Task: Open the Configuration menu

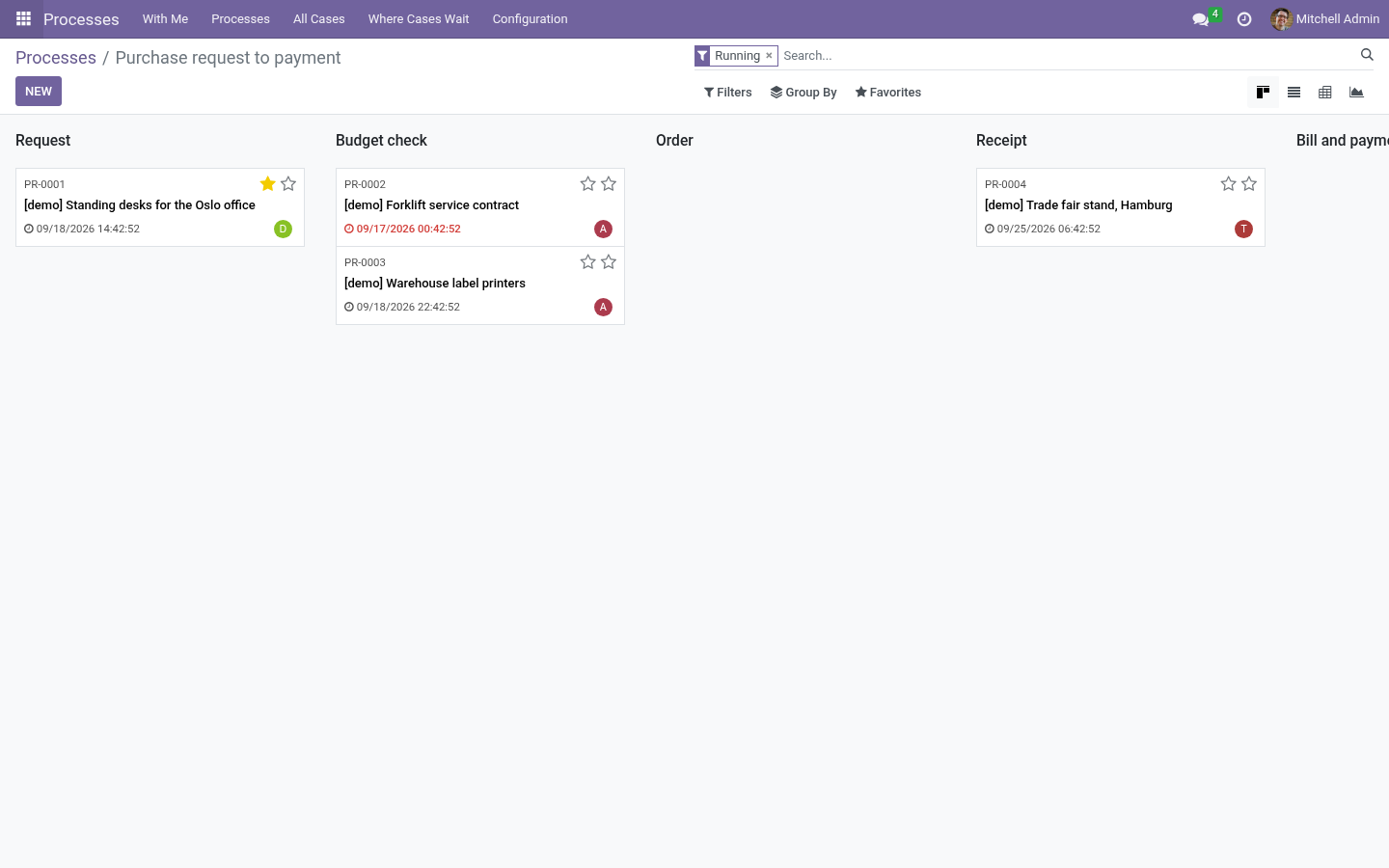Action: pyautogui.click(x=530, y=19)
